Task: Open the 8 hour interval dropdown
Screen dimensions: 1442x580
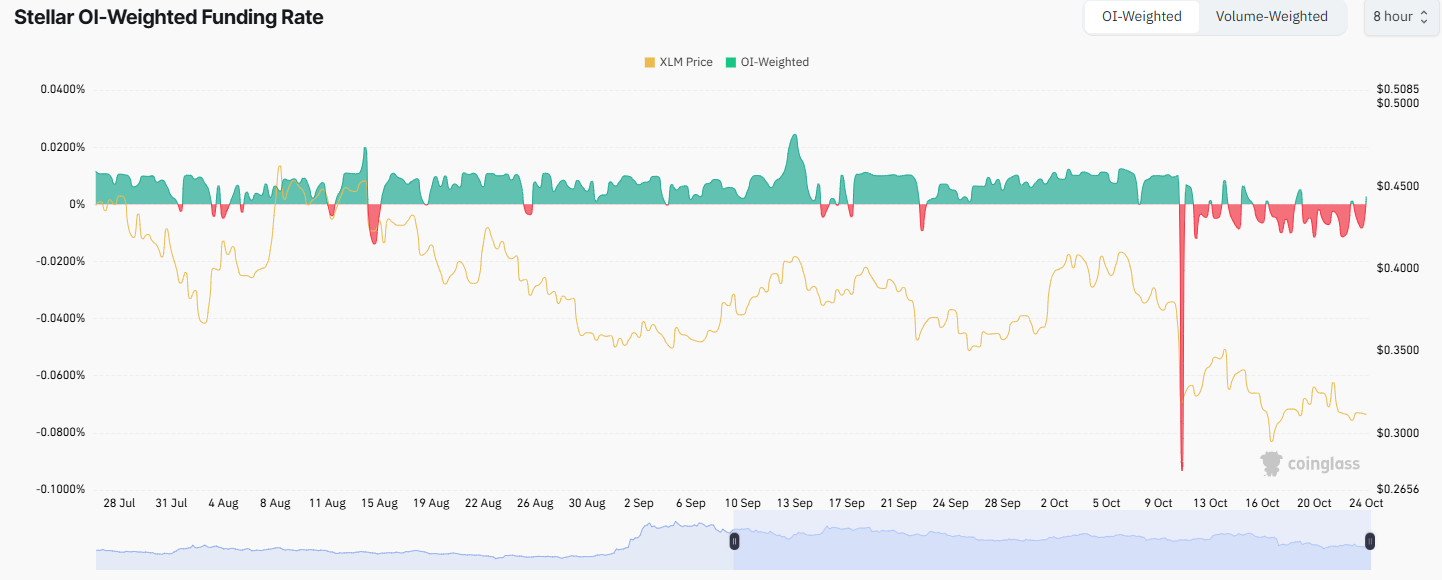Action: click(1400, 17)
